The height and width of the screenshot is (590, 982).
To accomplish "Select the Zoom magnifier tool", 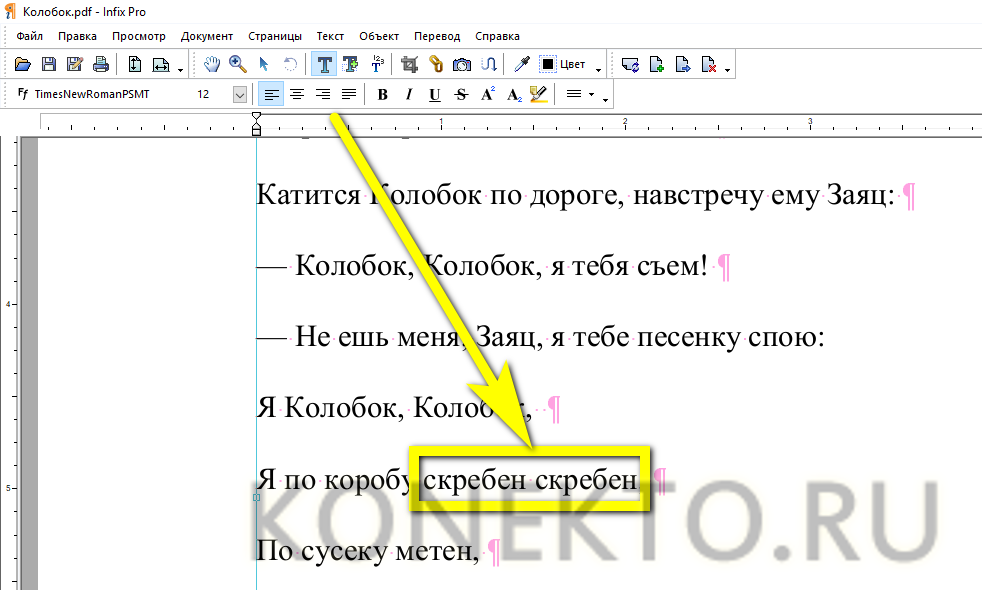I will (238, 64).
